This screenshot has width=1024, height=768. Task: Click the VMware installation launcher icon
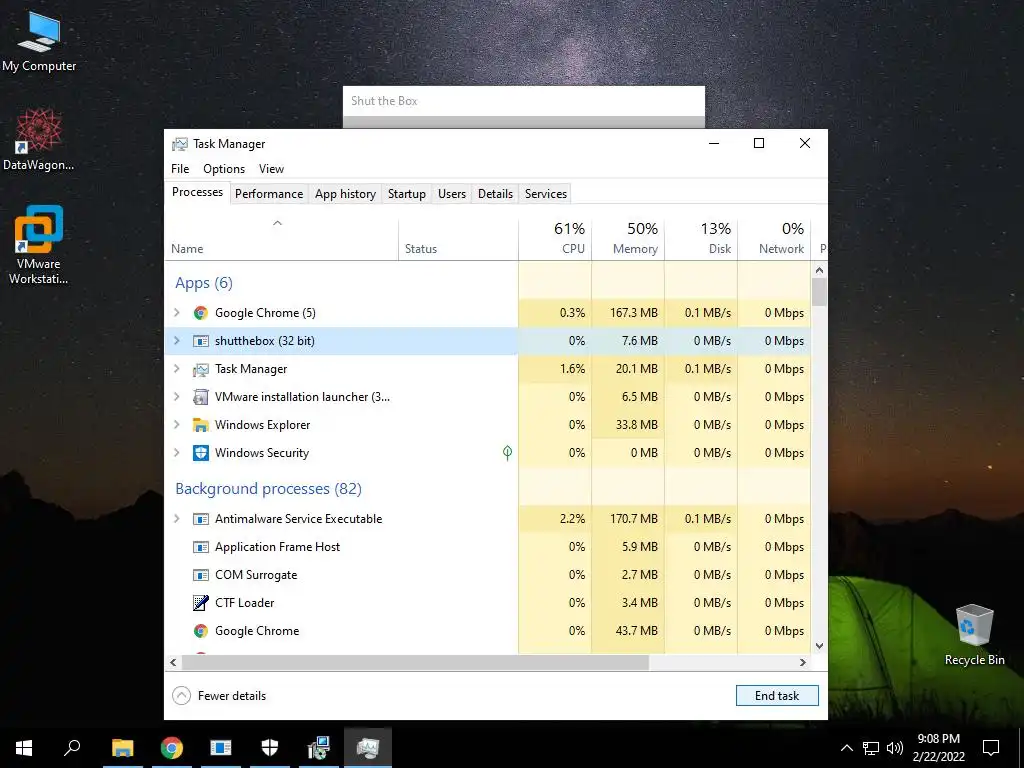(x=200, y=397)
